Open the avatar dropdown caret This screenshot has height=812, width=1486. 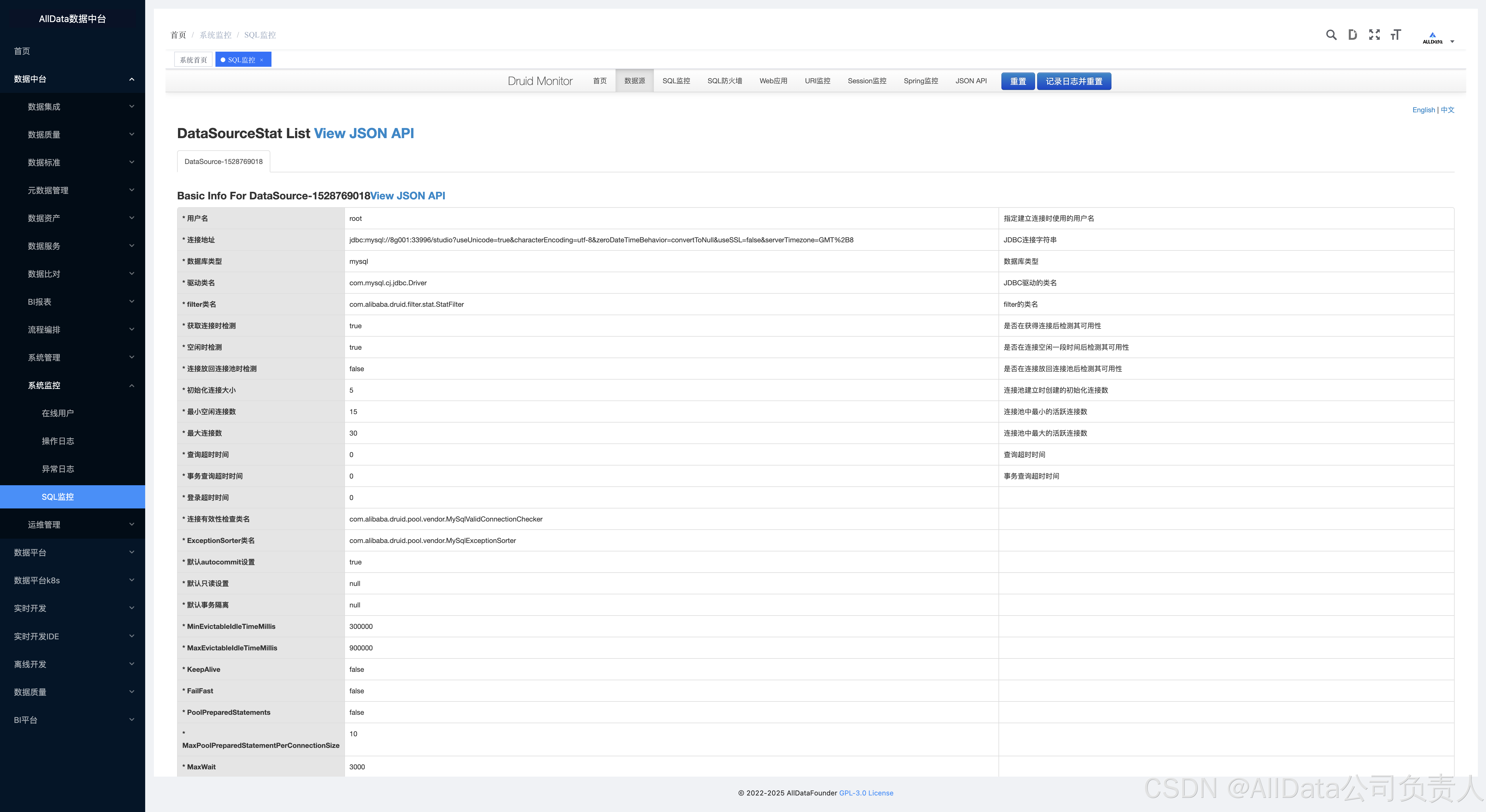coord(1452,41)
